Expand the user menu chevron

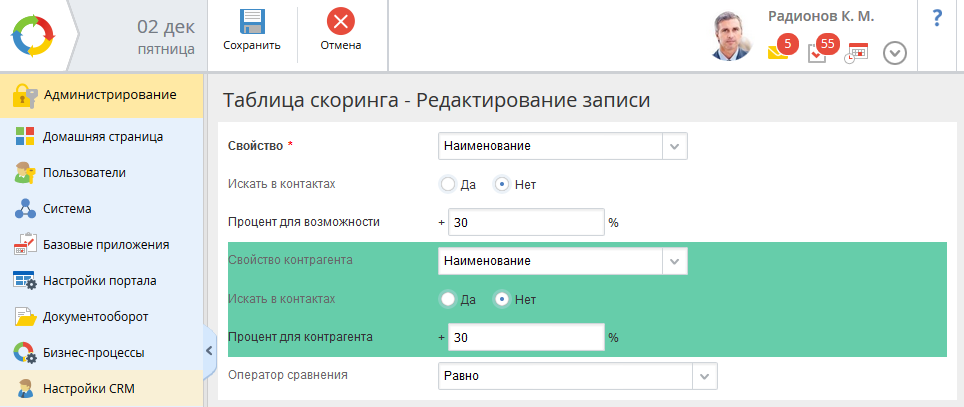[x=895, y=54]
